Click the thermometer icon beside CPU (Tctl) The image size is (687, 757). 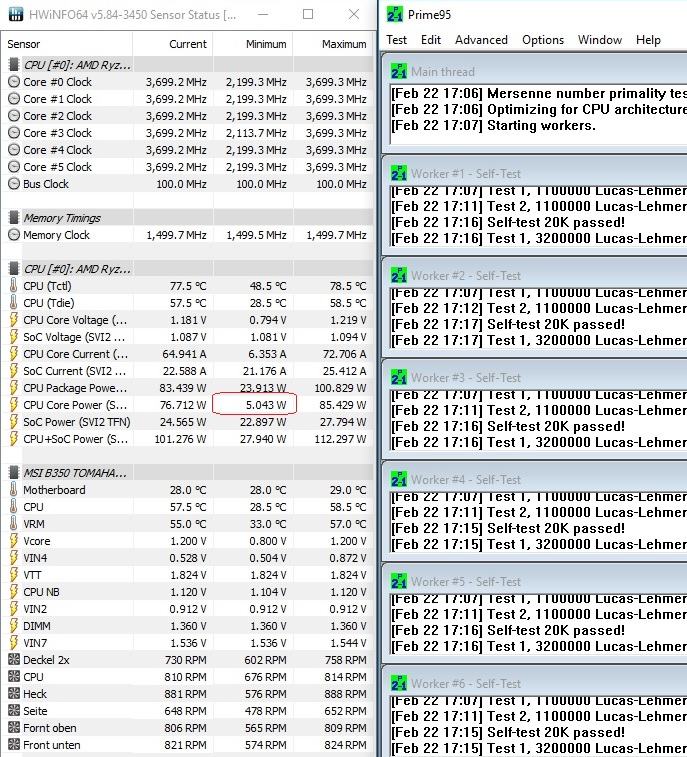(14, 286)
